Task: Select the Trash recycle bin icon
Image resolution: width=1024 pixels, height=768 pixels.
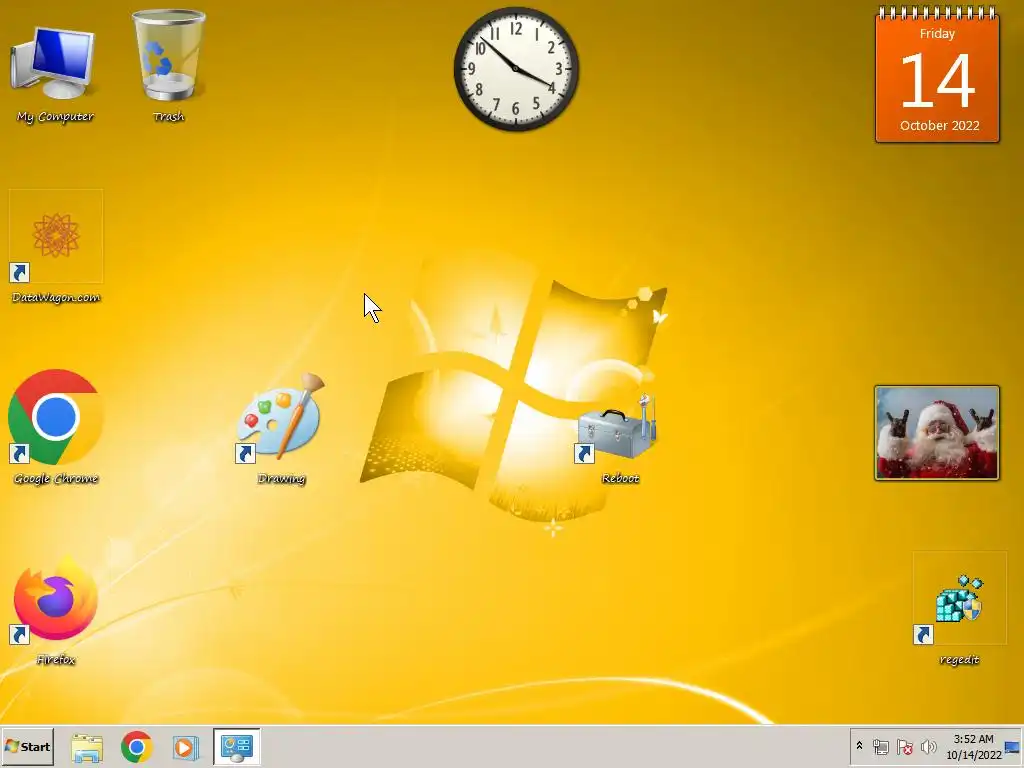Action: tap(168, 65)
